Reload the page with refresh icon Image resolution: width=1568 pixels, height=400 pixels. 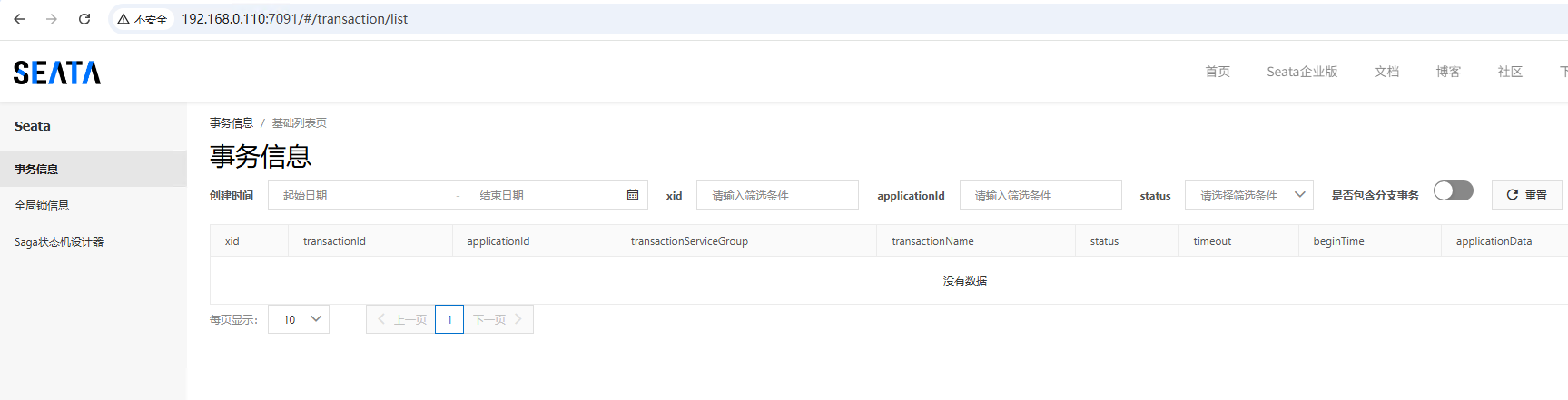pyautogui.click(x=84, y=19)
